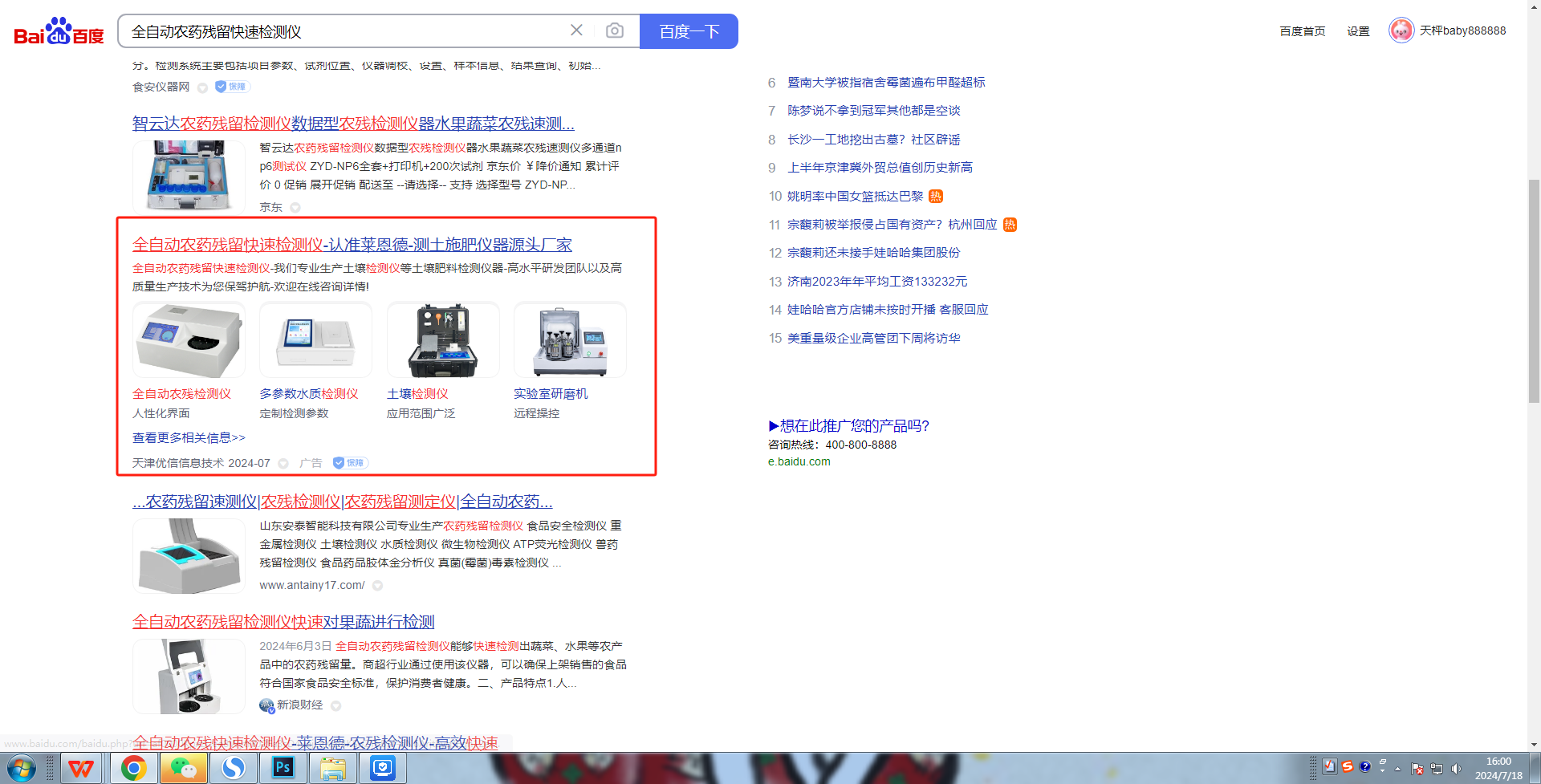Open the 实验室研磨机 sub-link
Screen dimensions: 1541x784
click(551, 394)
